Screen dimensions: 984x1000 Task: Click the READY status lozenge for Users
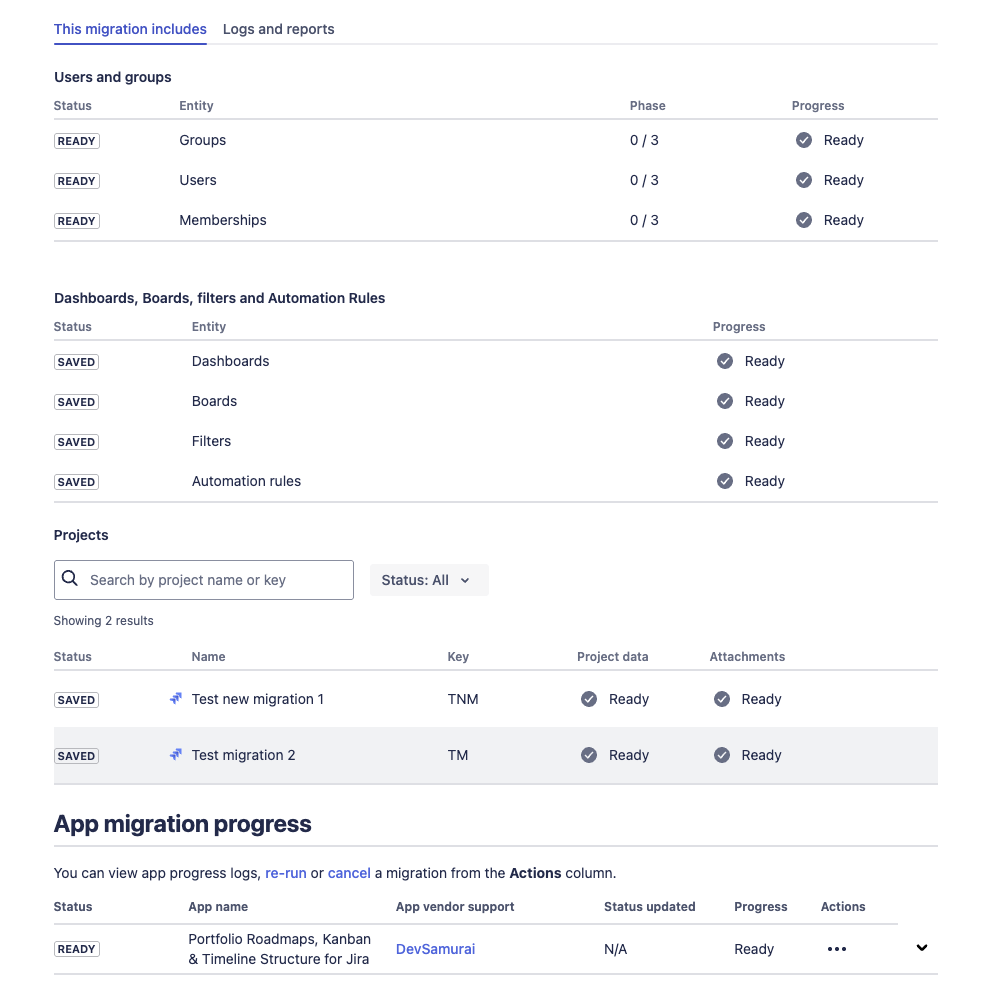point(77,181)
